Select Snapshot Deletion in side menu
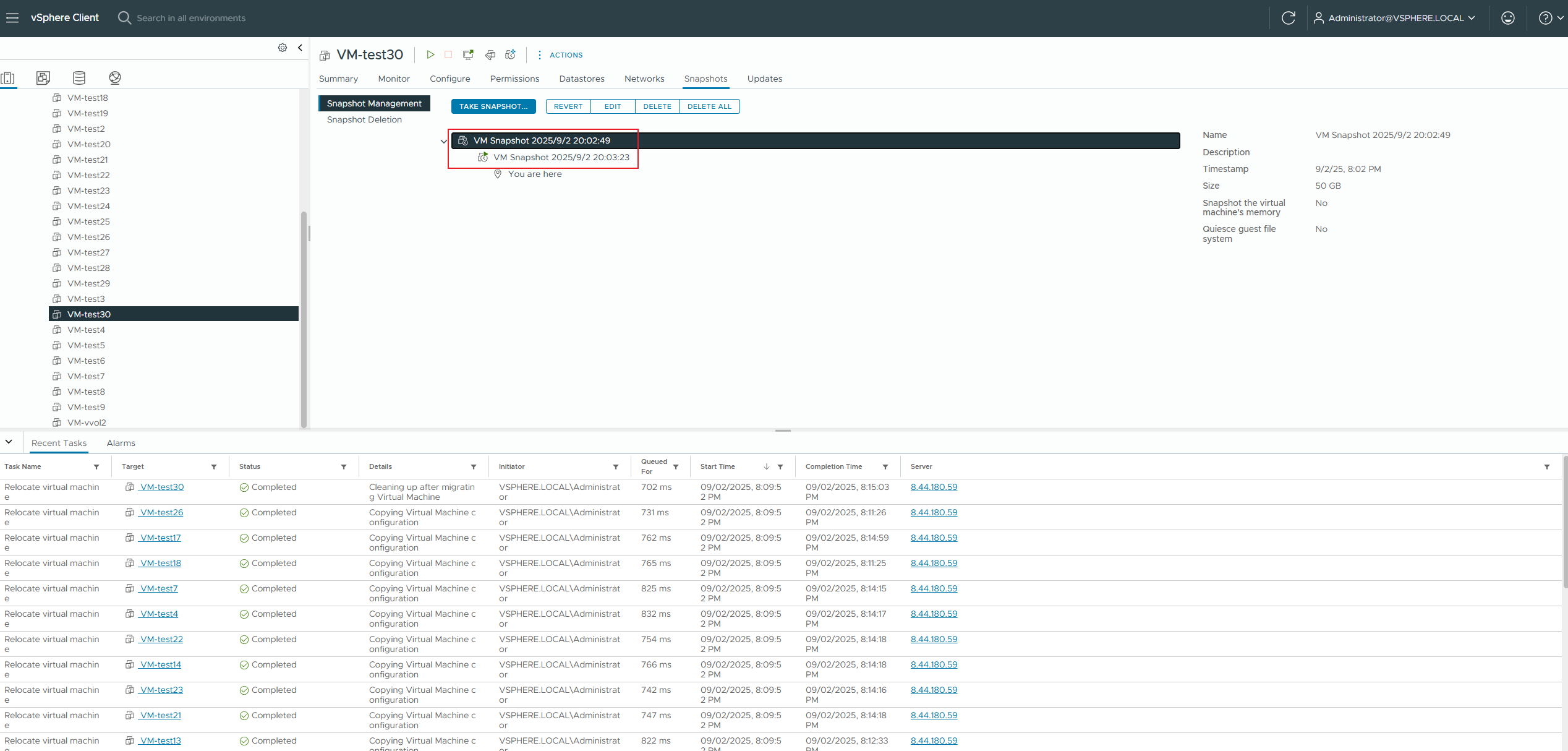The height and width of the screenshot is (751, 1568). 364,119
